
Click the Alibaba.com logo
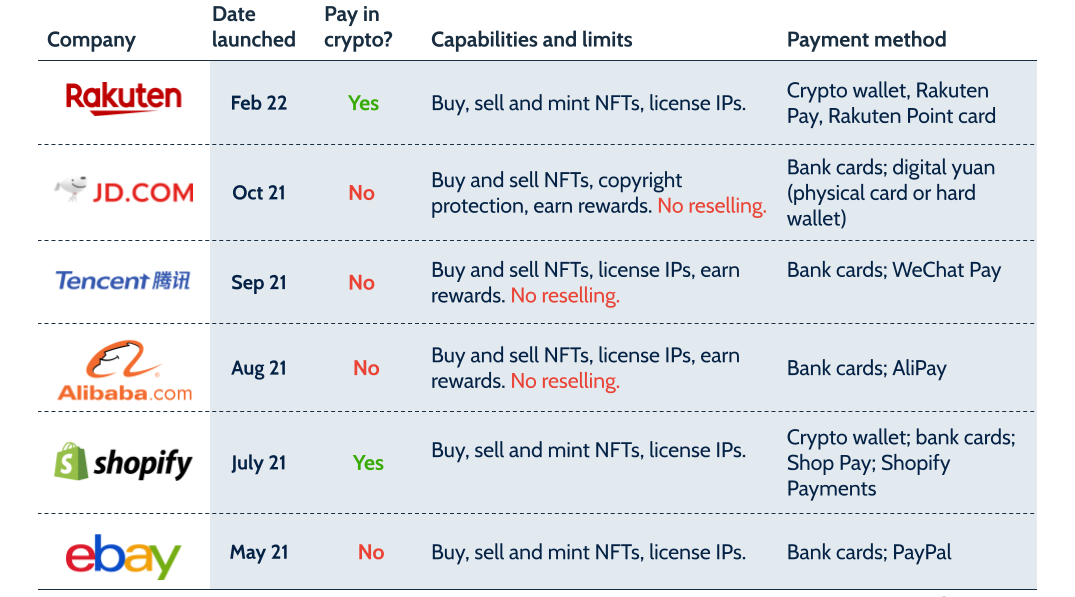pos(125,370)
